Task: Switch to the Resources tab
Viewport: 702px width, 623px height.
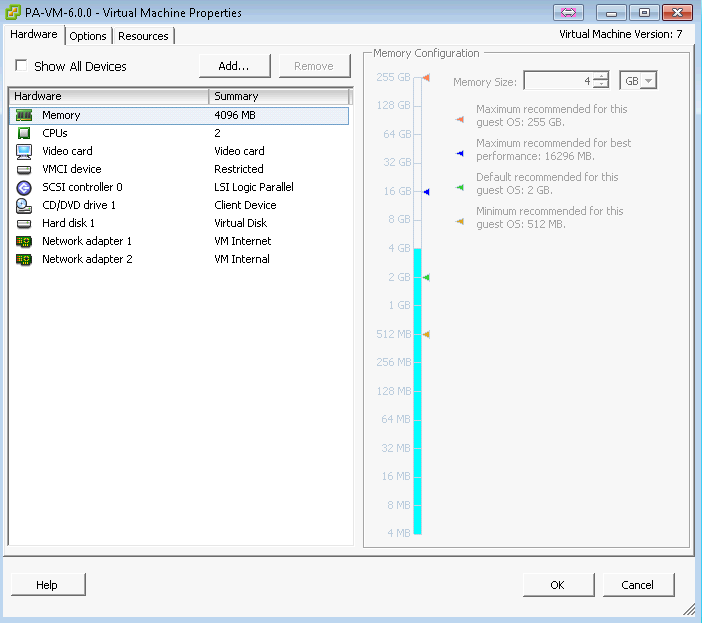Action: point(143,36)
